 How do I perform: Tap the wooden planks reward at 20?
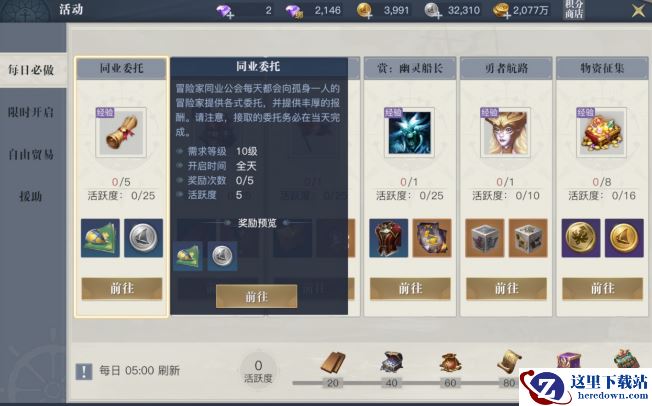(333, 362)
